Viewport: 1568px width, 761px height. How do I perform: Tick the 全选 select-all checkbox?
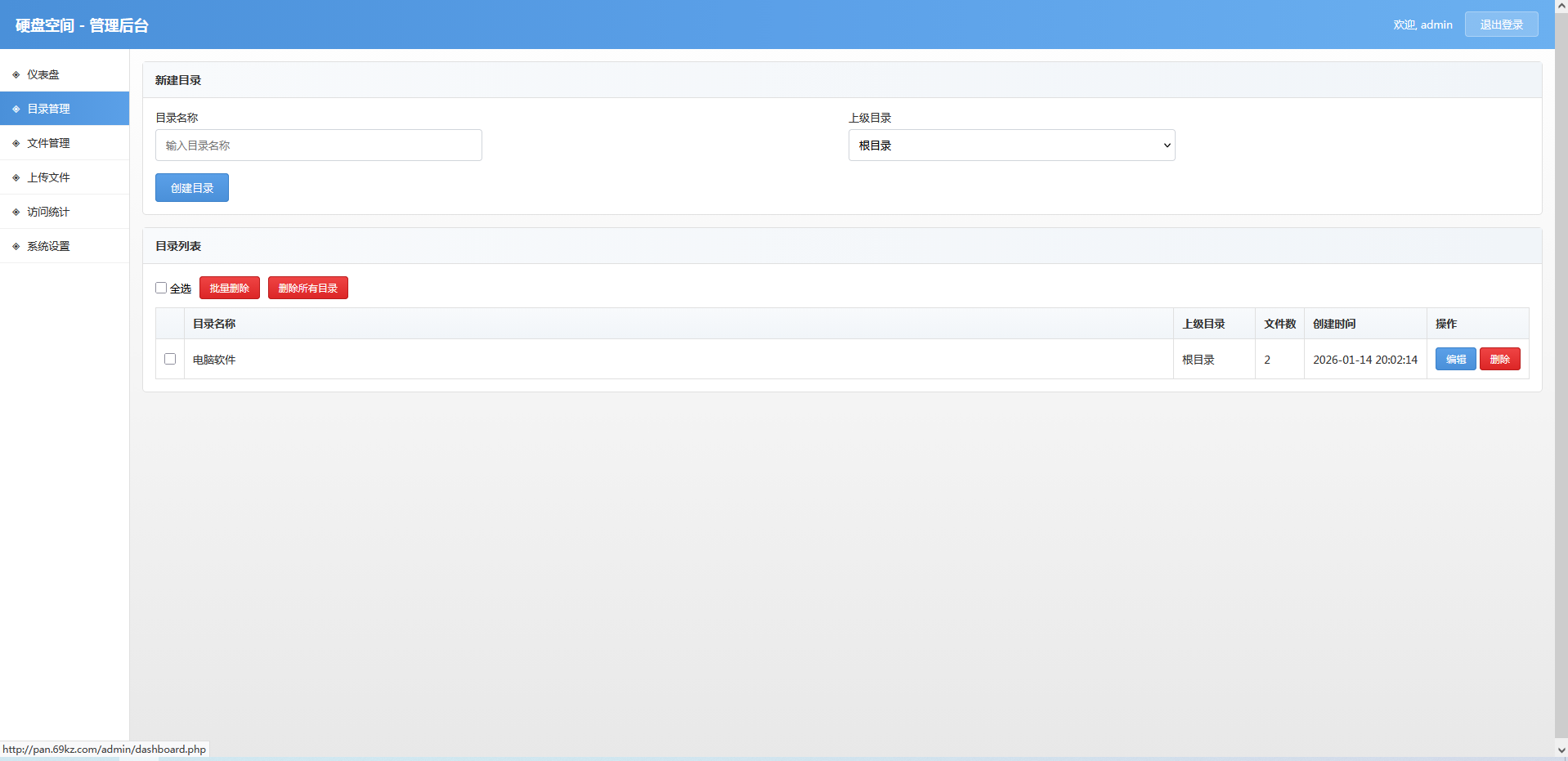tap(161, 288)
